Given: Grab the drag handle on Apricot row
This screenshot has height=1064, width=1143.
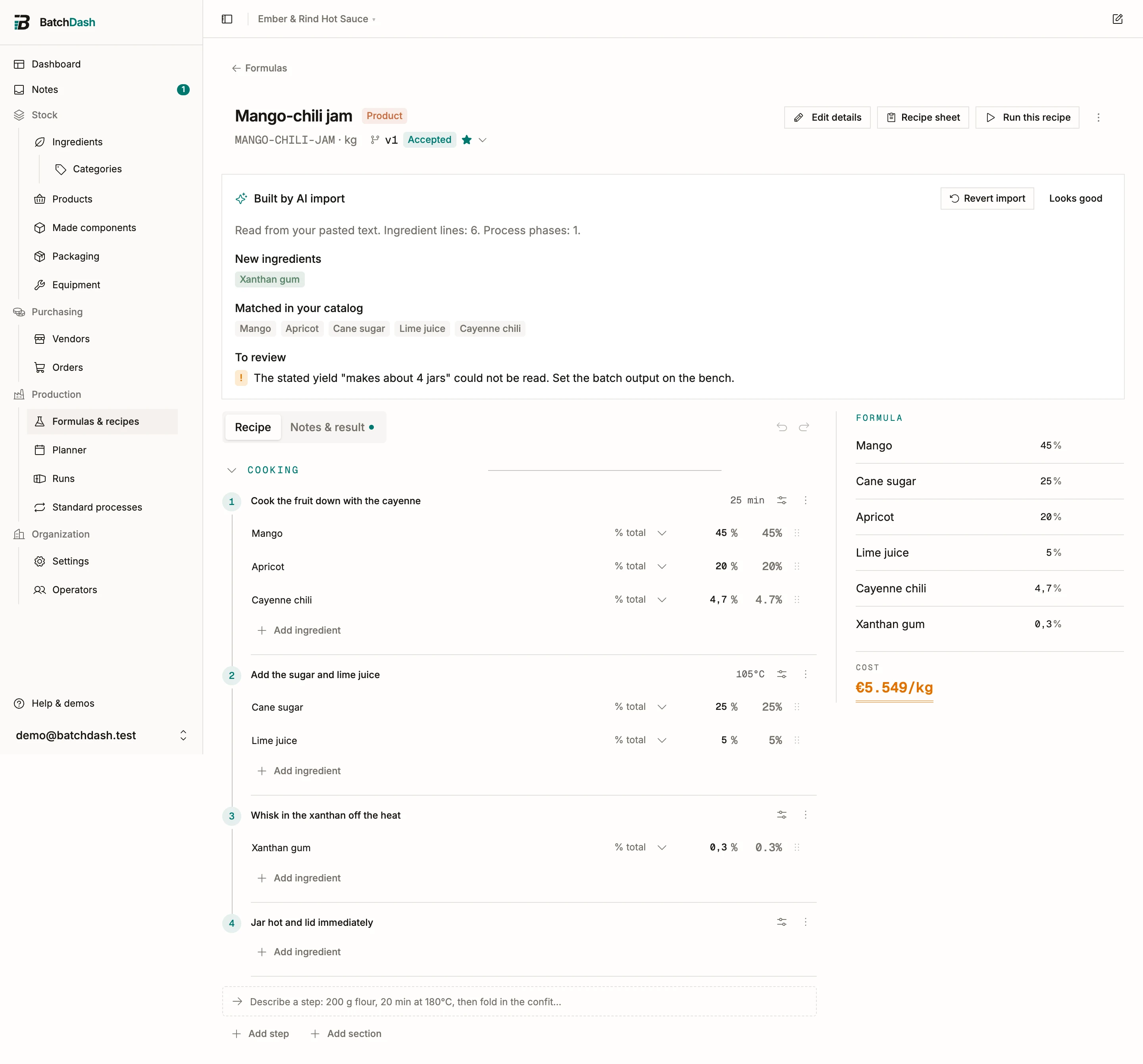Looking at the screenshot, I should [x=797, y=566].
